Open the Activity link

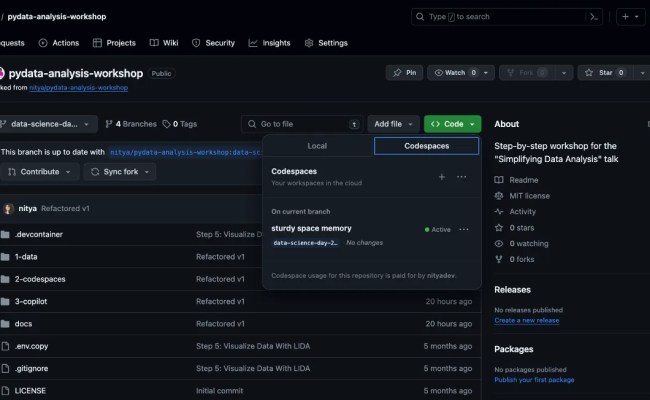[515, 211]
